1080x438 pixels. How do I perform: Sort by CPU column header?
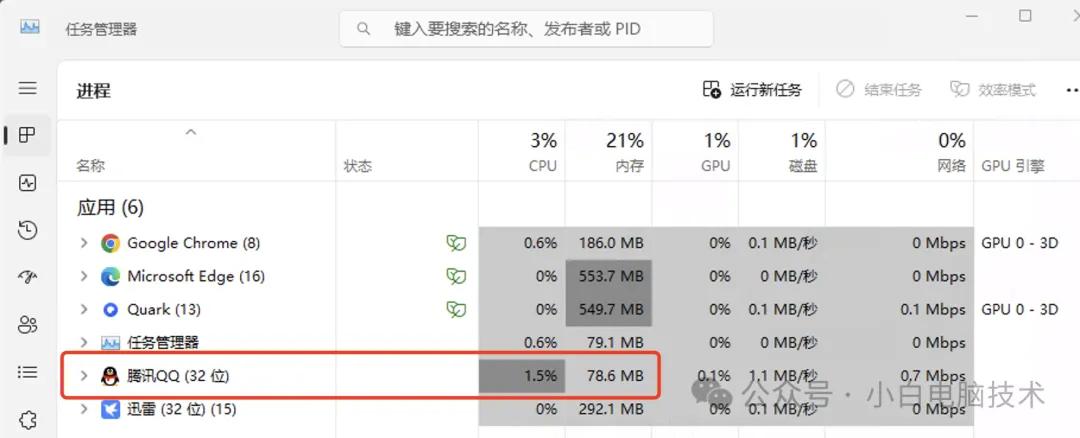click(543, 166)
